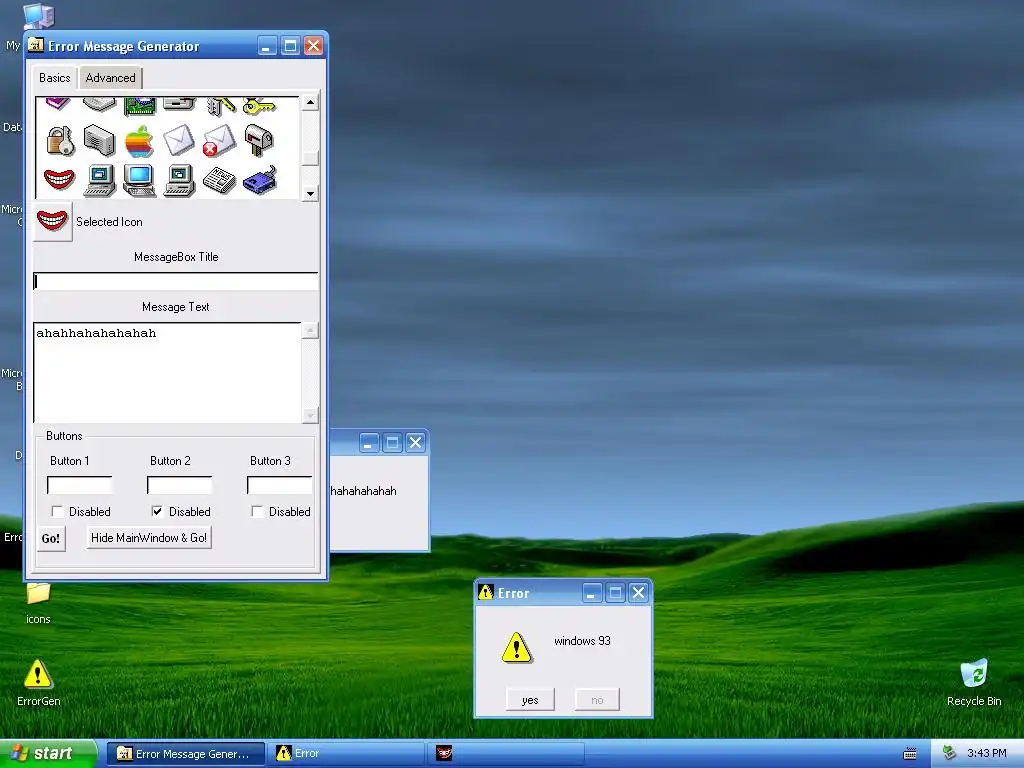Viewport: 1024px width, 768px height.
Task: Click the Message Text scroll up arrow
Action: pos(310,330)
